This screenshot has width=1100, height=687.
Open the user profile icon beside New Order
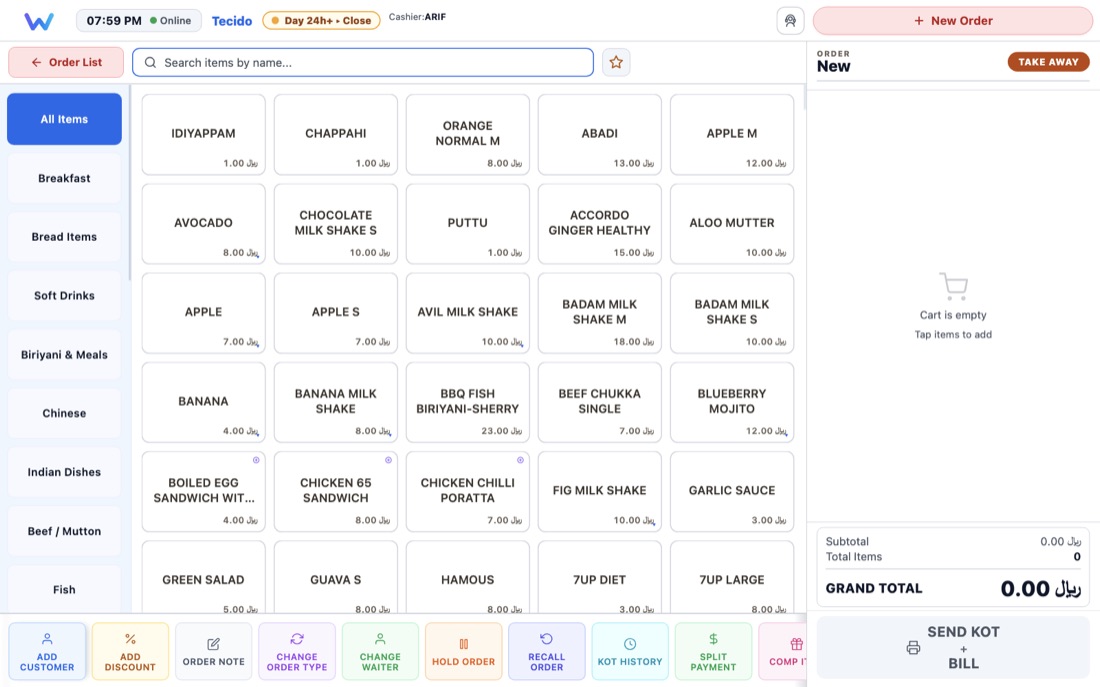point(790,20)
